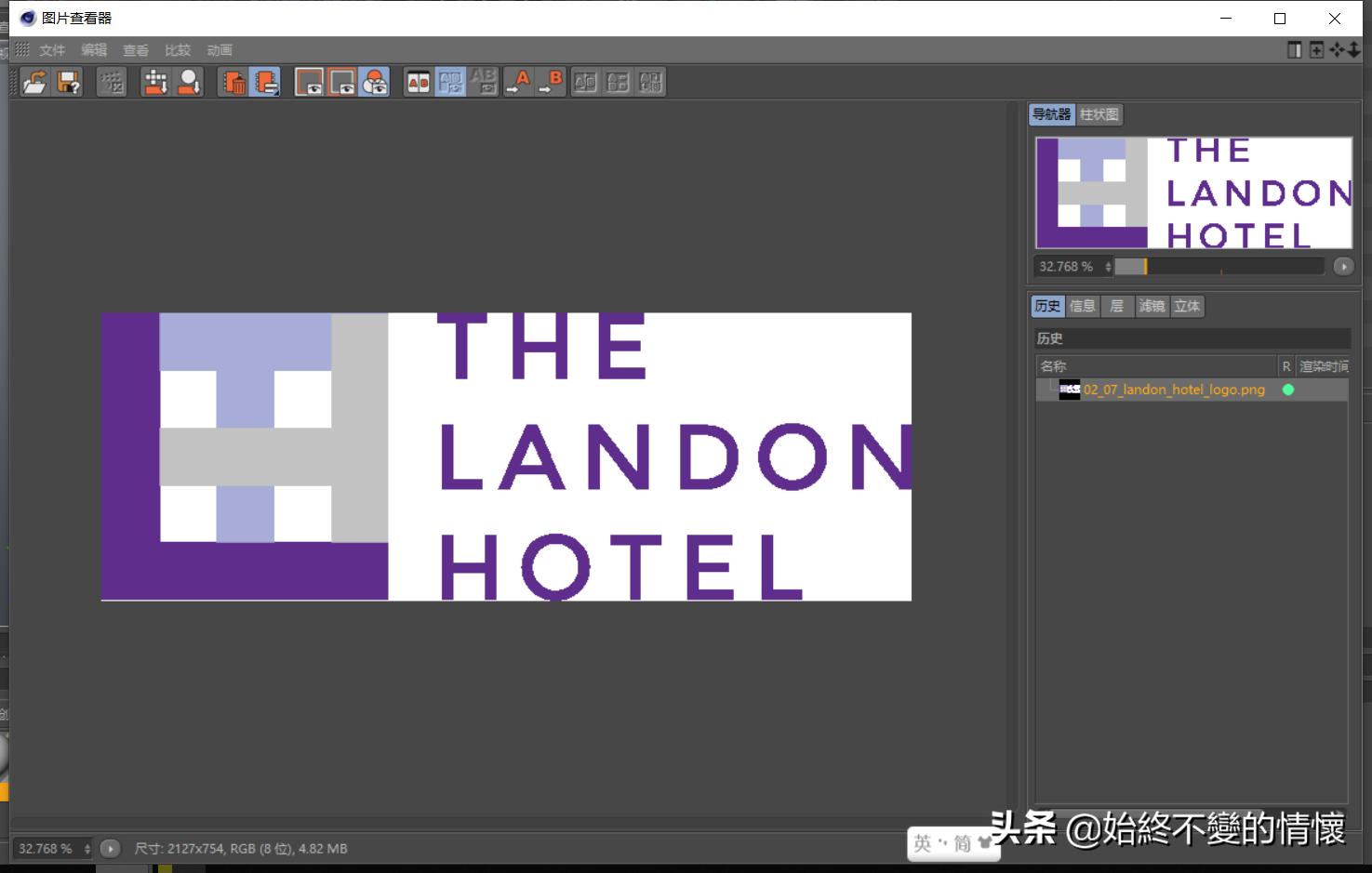Switch to the 柱状图 tab
The width and height of the screenshot is (1372, 873).
pyautogui.click(x=1099, y=114)
